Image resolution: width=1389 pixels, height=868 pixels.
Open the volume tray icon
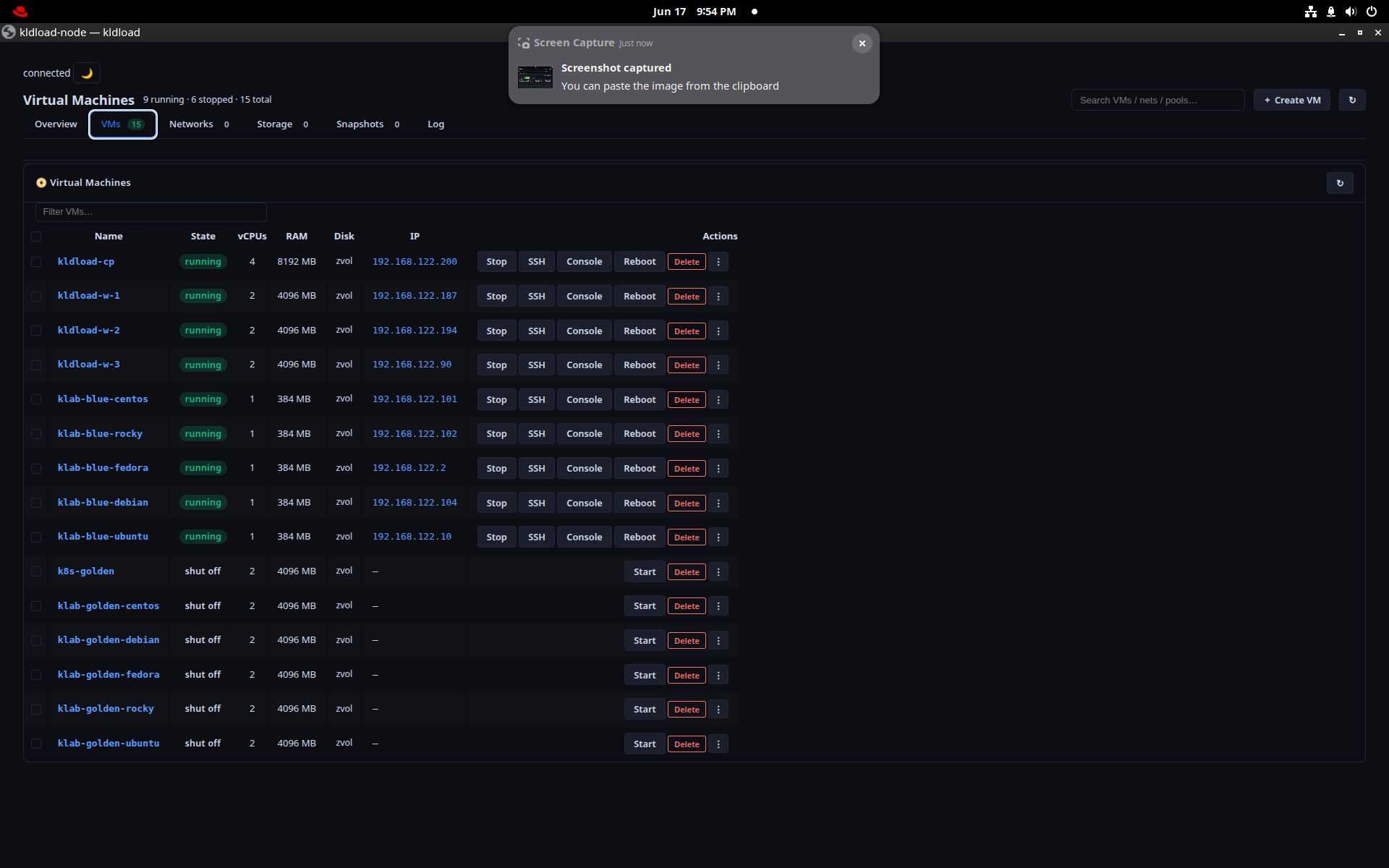(1351, 12)
